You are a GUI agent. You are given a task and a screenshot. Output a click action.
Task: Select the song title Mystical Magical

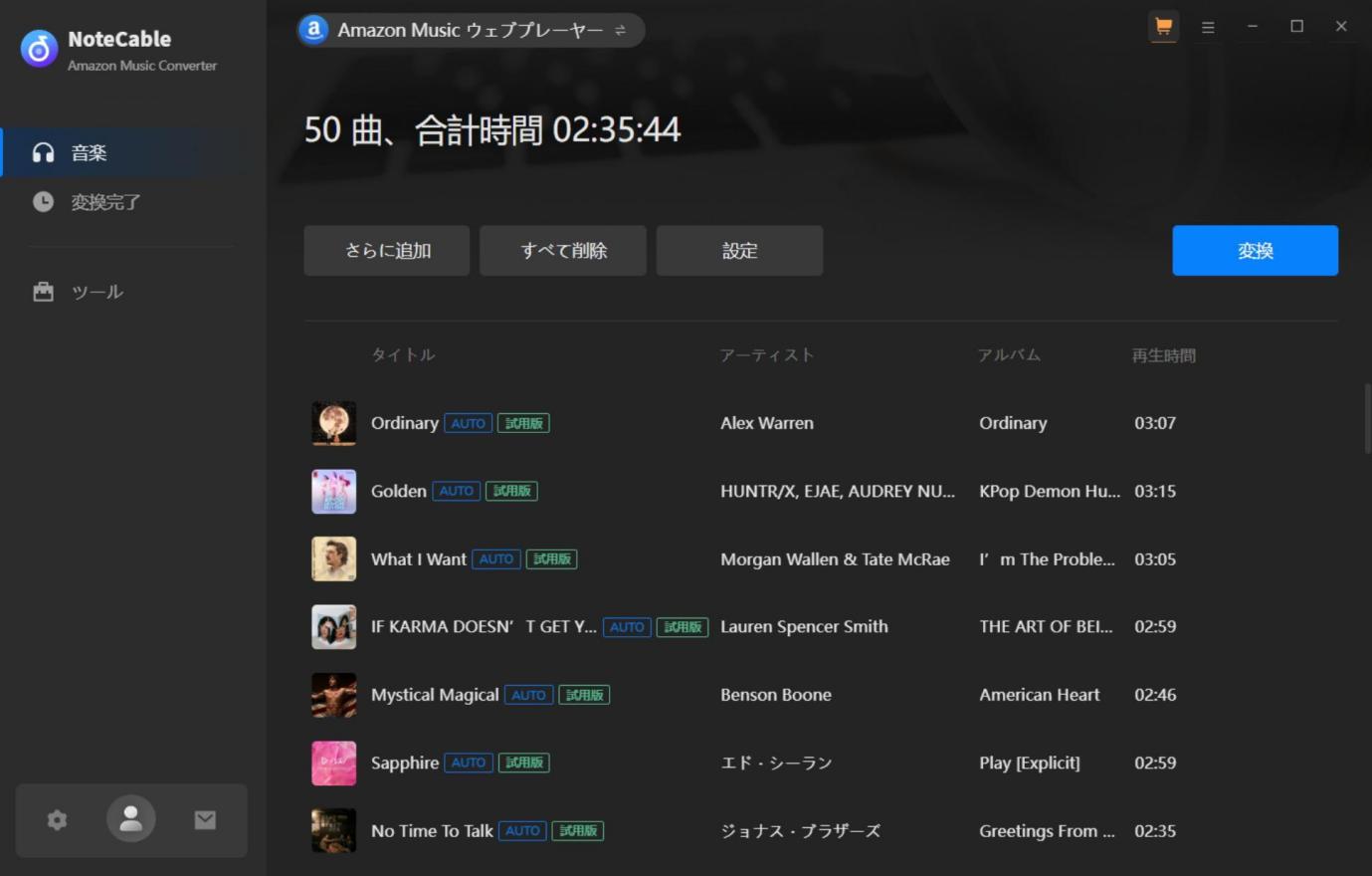[x=435, y=695]
